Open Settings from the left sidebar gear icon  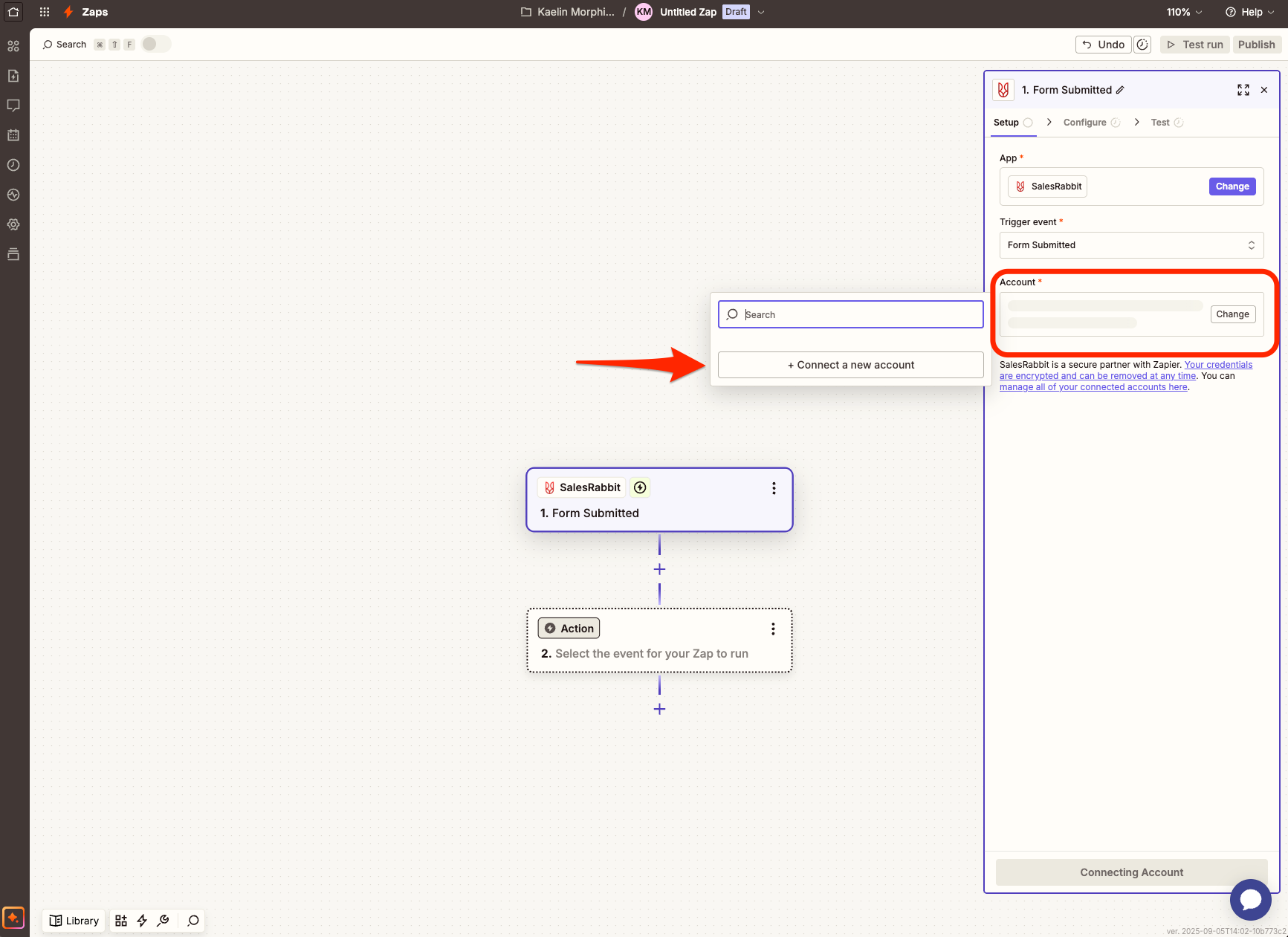click(x=13, y=224)
